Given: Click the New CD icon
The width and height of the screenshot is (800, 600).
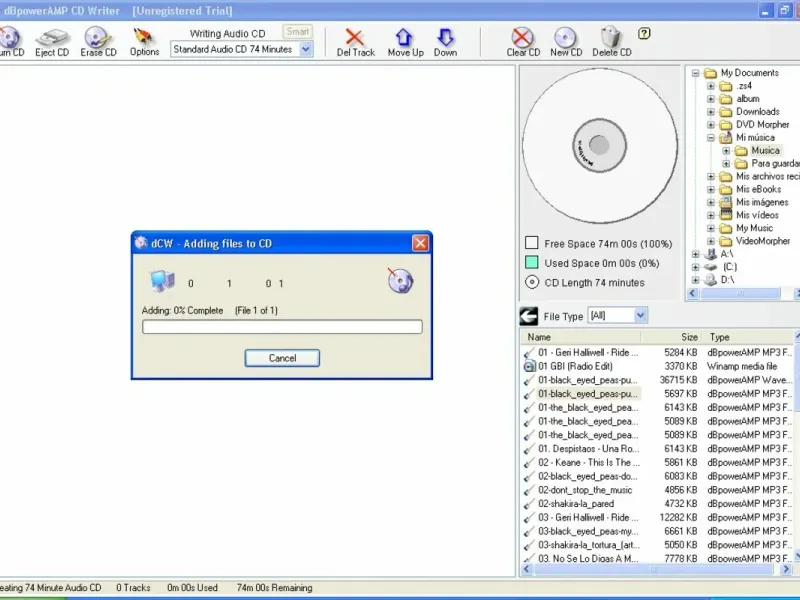Looking at the screenshot, I should tap(565, 37).
